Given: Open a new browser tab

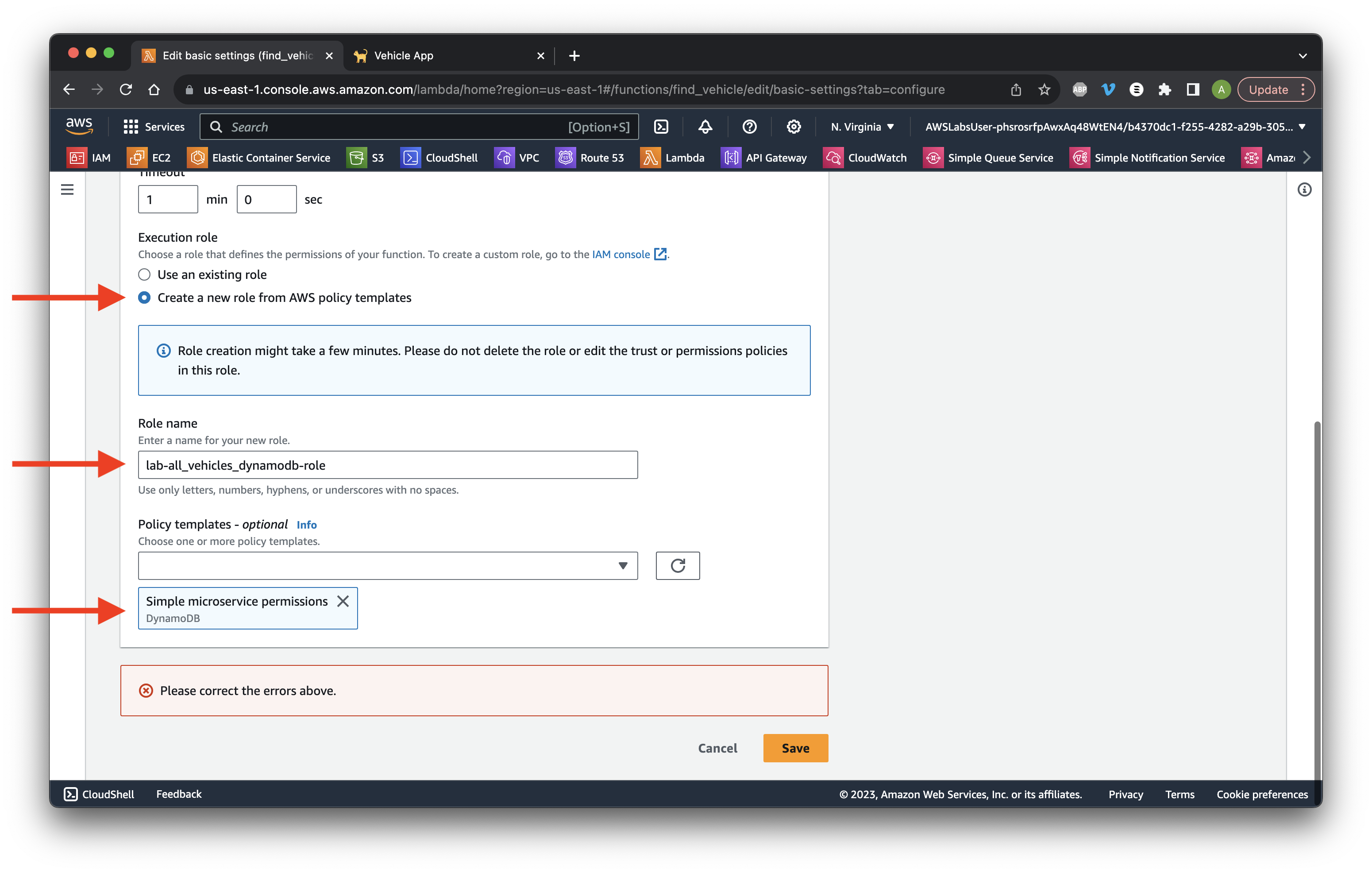Looking at the screenshot, I should (574, 55).
